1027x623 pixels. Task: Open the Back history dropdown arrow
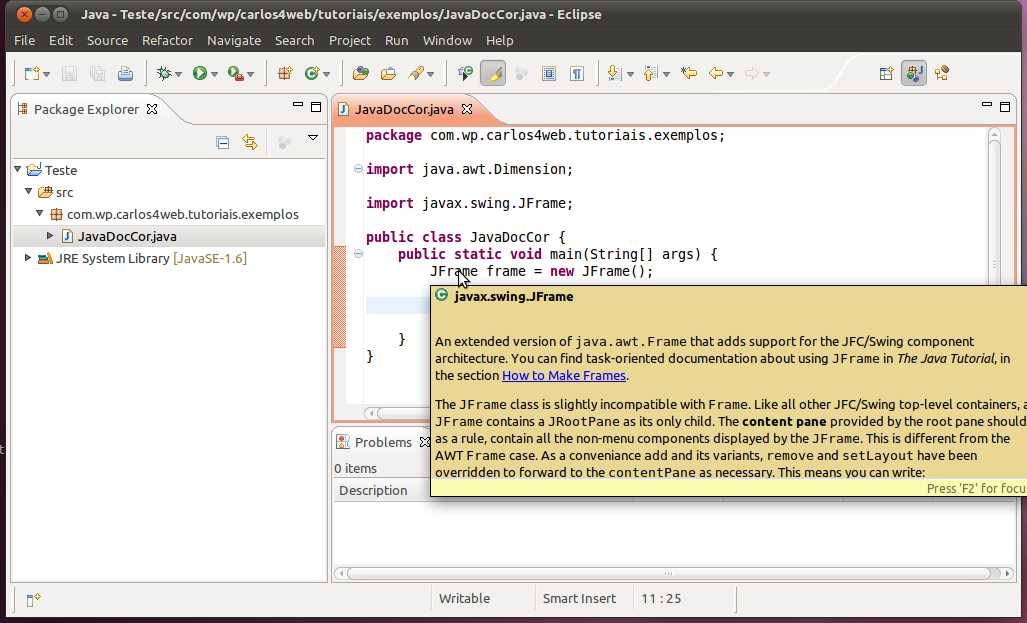point(730,75)
